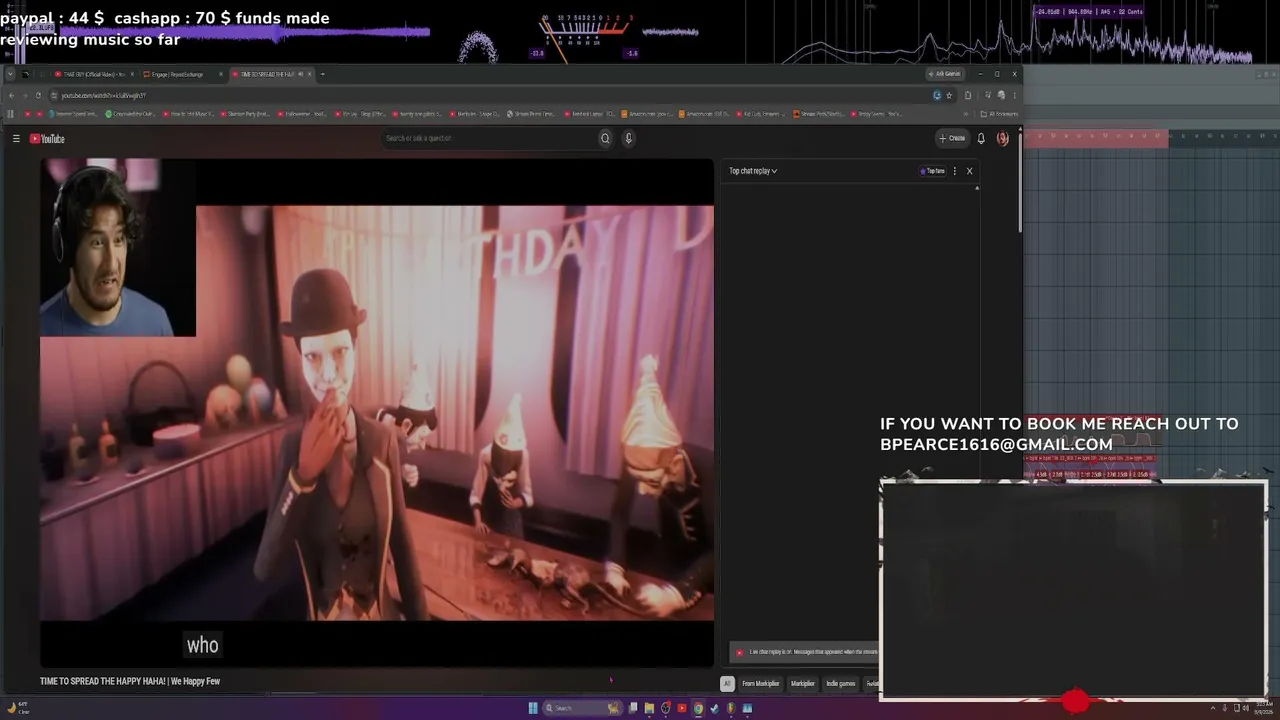The height and width of the screenshot is (720, 1280).
Task: Open the YouTube account avatar menu
Action: [x=1003, y=138]
